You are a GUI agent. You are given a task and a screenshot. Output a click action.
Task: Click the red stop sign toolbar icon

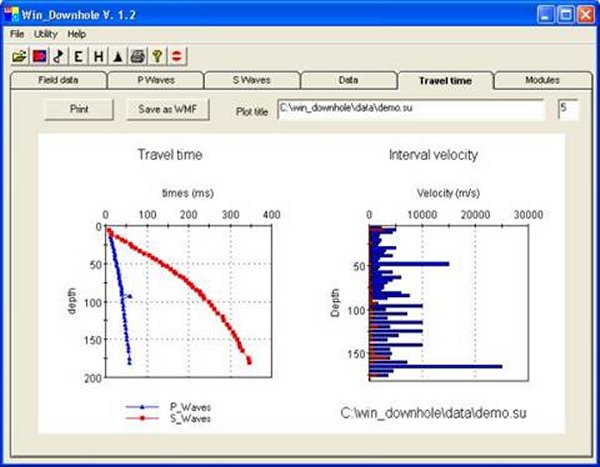178,57
